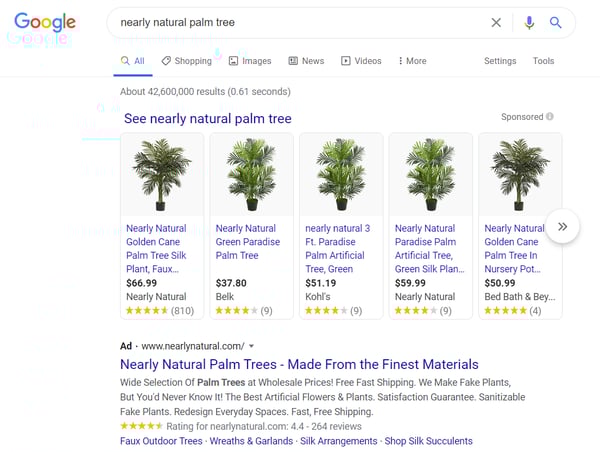Click the Sponsored info icon
The image size is (600, 452).
[549, 116]
